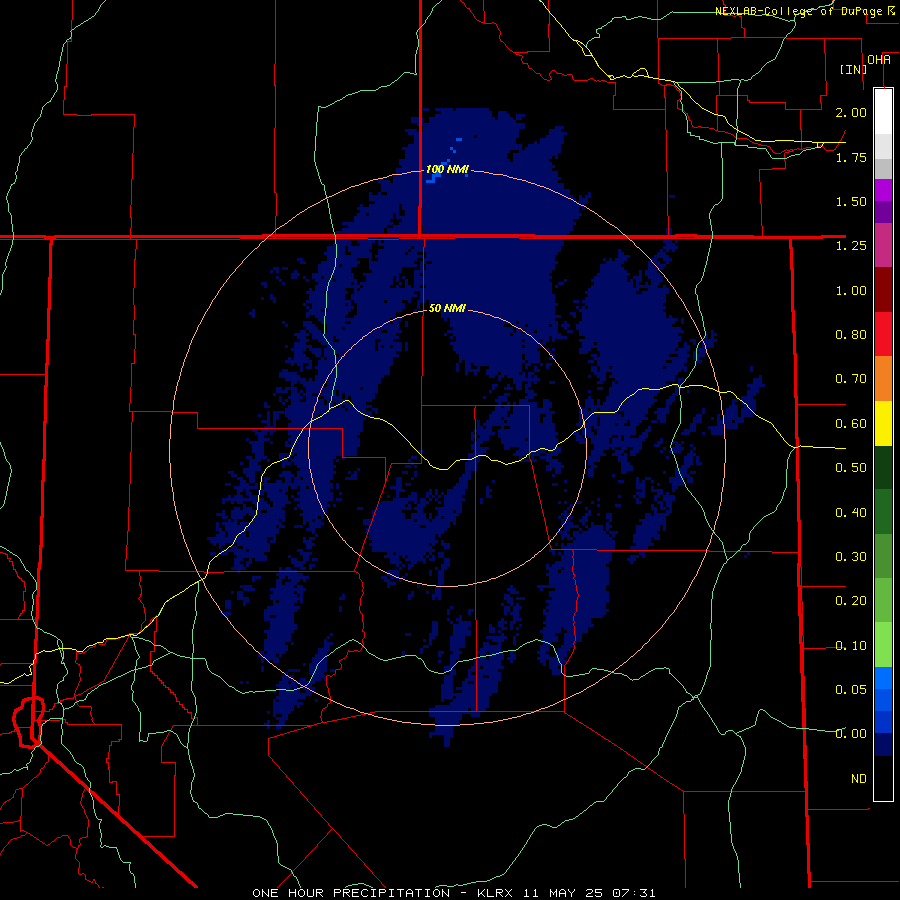
Task: Click the 2.00 legend value
Action: coord(851,112)
